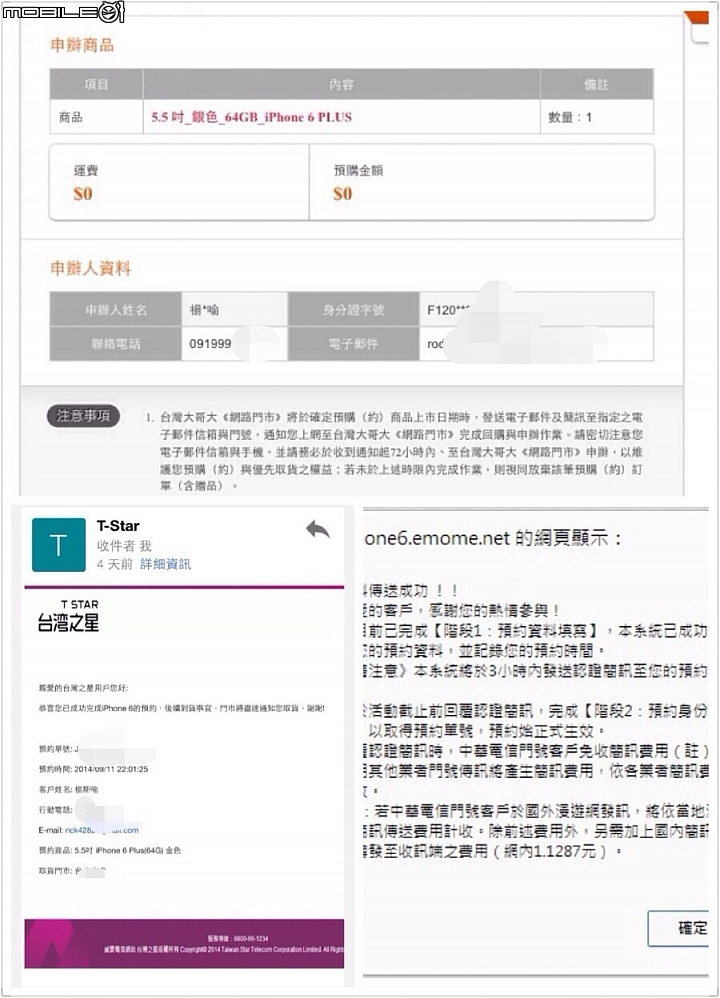Screen dimensions: 720x998
Task: Click the 申辦人姓名 header cell
Action: click(x=116, y=310)
